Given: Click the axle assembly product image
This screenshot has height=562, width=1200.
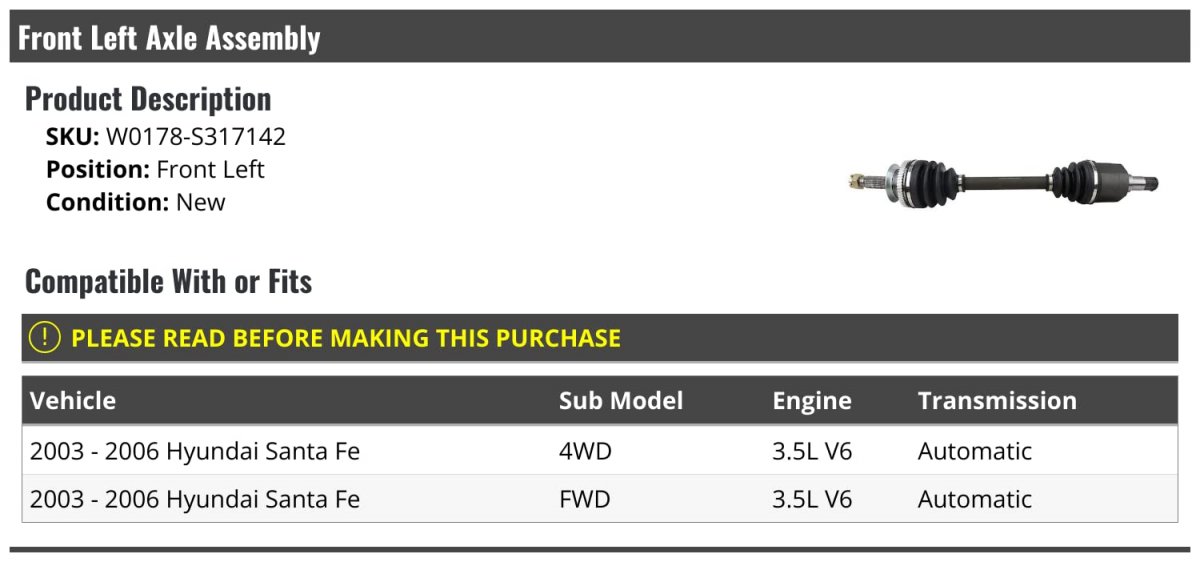Looking at the screenshot, I should [1004, 182].
